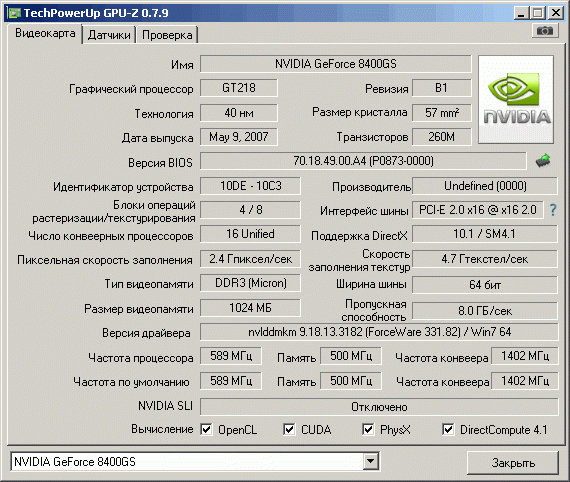Click default shader clock 1402 МГц
Screen dimensions: 570x482
tap(525, 381)
